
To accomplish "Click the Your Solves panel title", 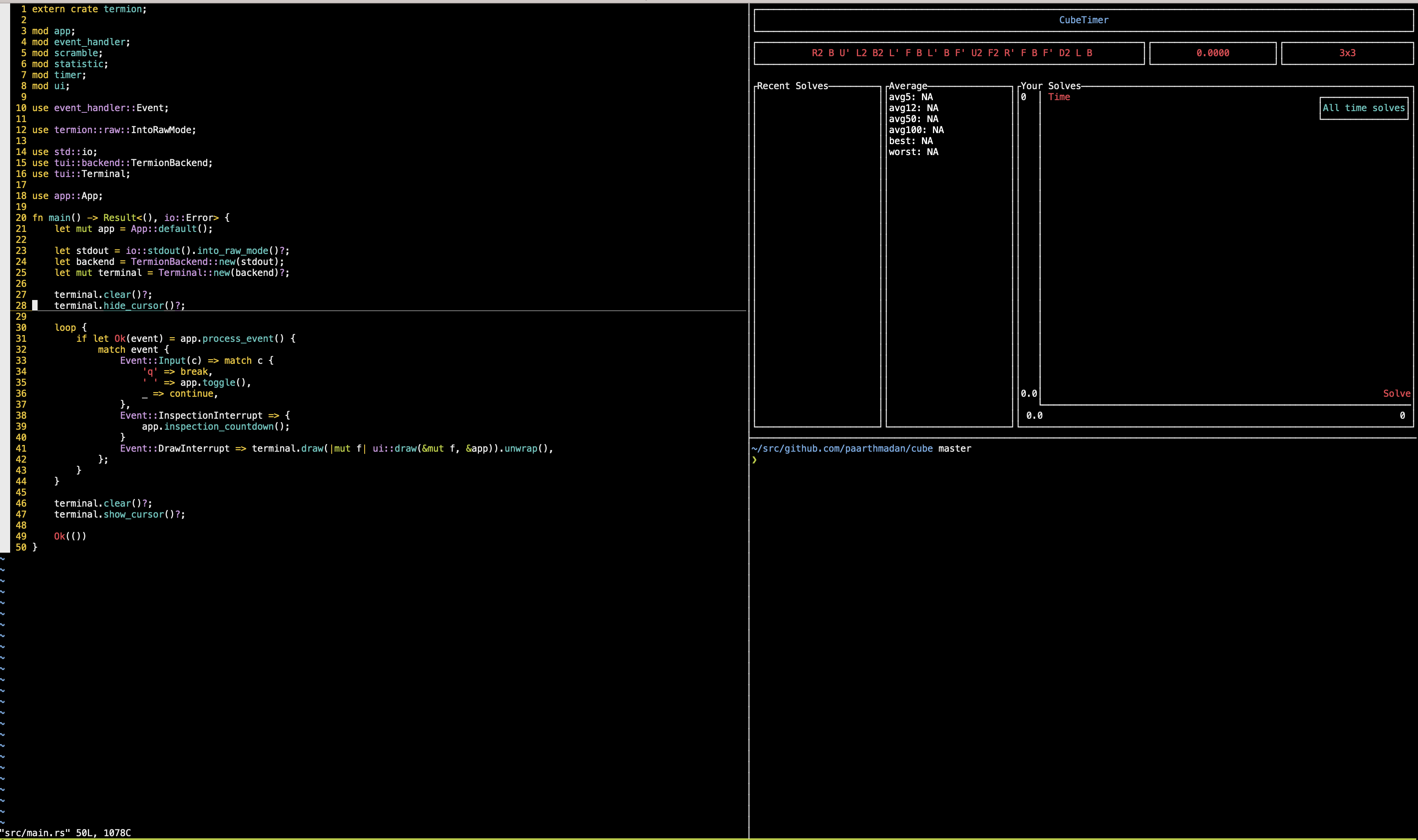I will coord(1050,86).
